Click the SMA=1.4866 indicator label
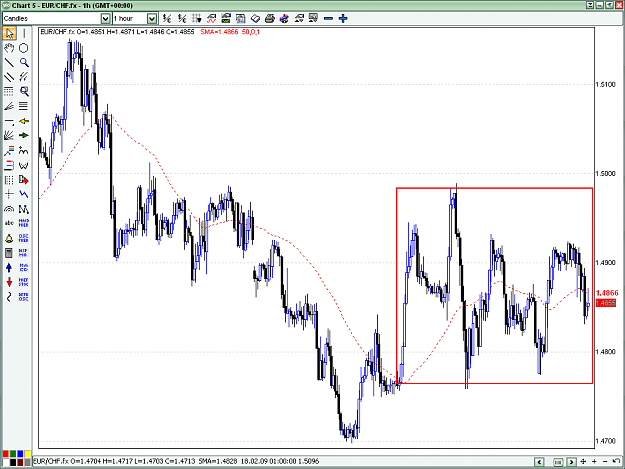This screenshot has width=625, height=469. [219, 32]
